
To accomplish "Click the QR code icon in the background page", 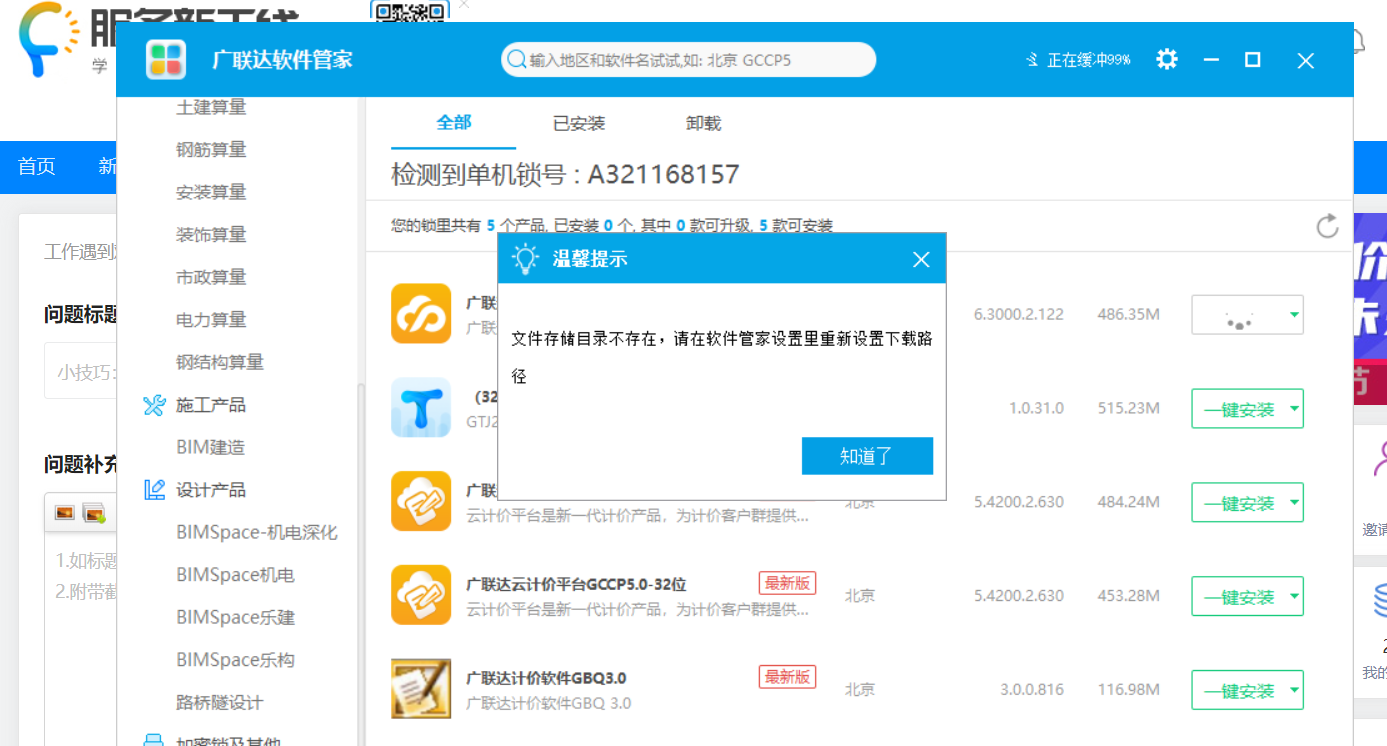I will coord(410,11).
